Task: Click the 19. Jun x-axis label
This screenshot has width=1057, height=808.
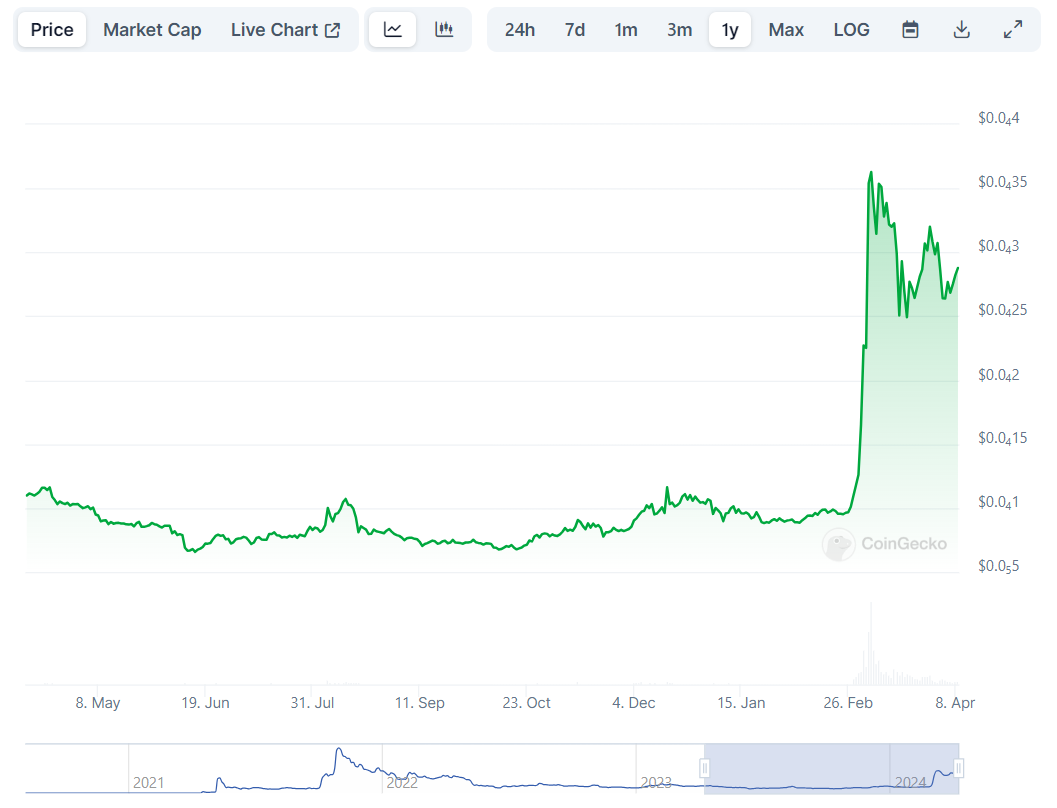Action: pyautogui.click(x=206, y=703)
